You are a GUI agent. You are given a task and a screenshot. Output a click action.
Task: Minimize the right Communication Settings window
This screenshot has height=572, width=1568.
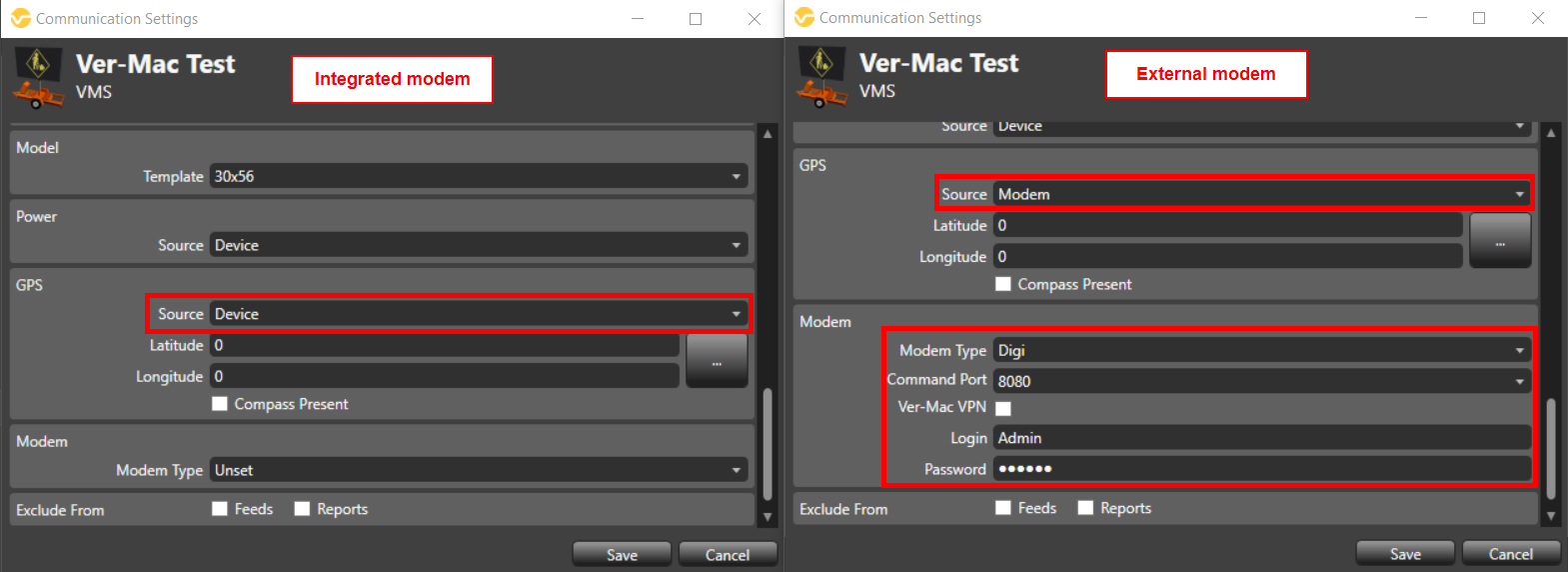tap(1421, 18)
